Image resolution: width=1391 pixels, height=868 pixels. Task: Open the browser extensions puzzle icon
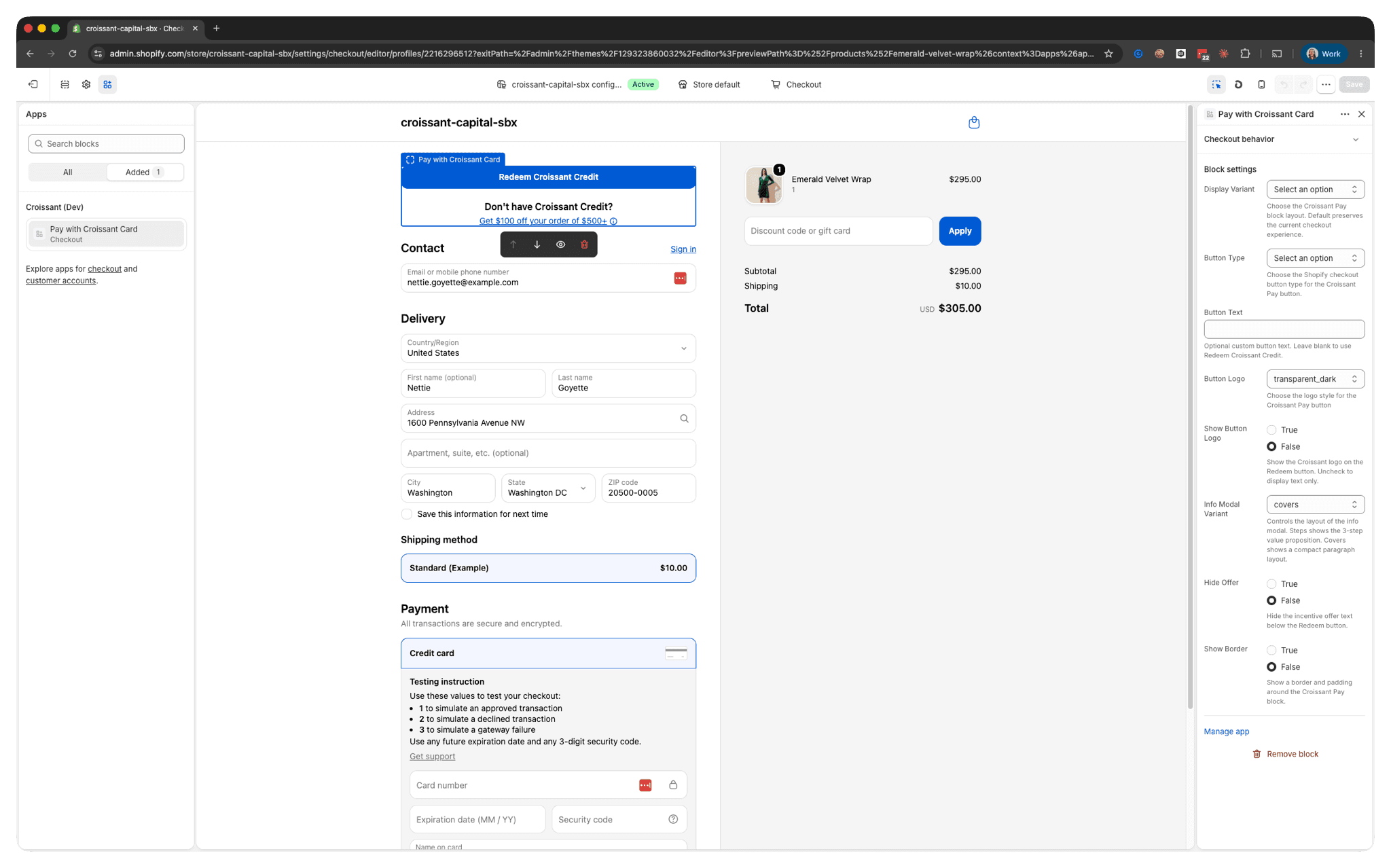1245,54
